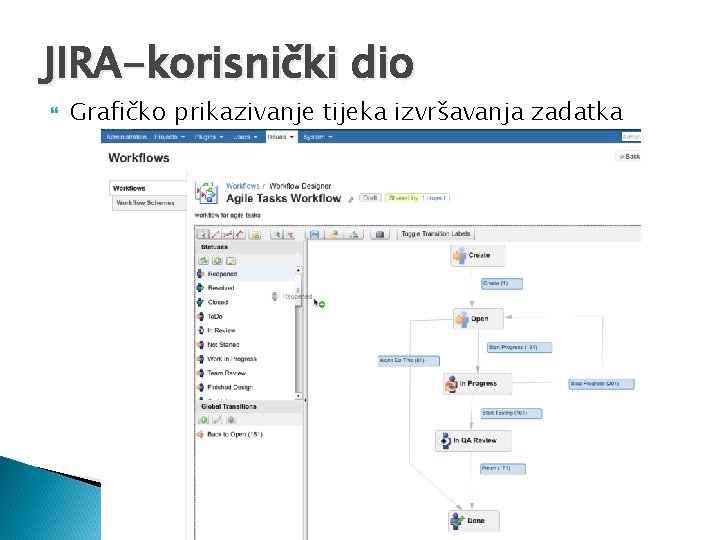Viewport: 720px width, 540px height.
Task: Select the Workflow Schemes sidebar tab
Action: [149, 203]
